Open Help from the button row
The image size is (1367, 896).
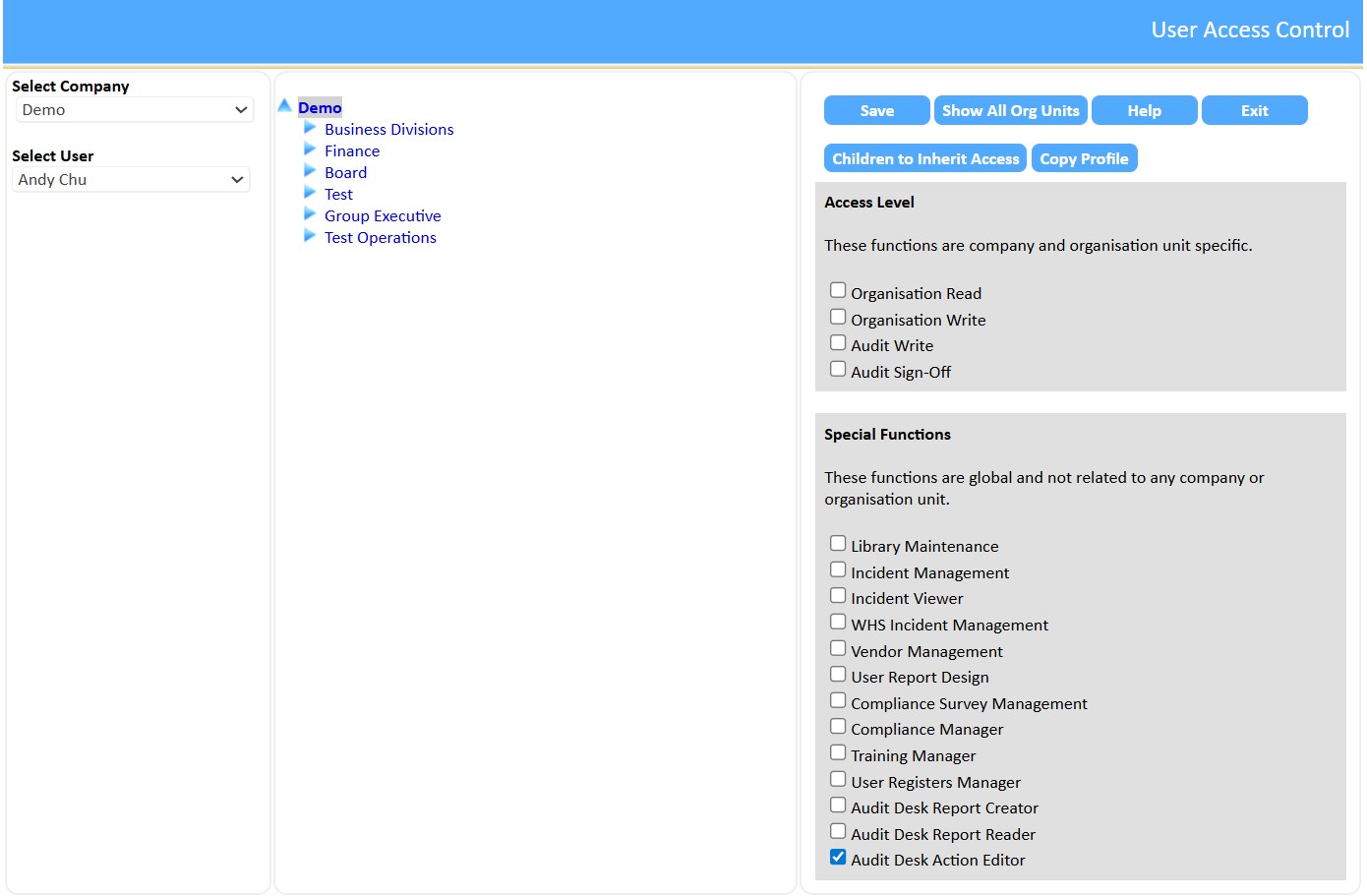click(x=1144, y=111)
